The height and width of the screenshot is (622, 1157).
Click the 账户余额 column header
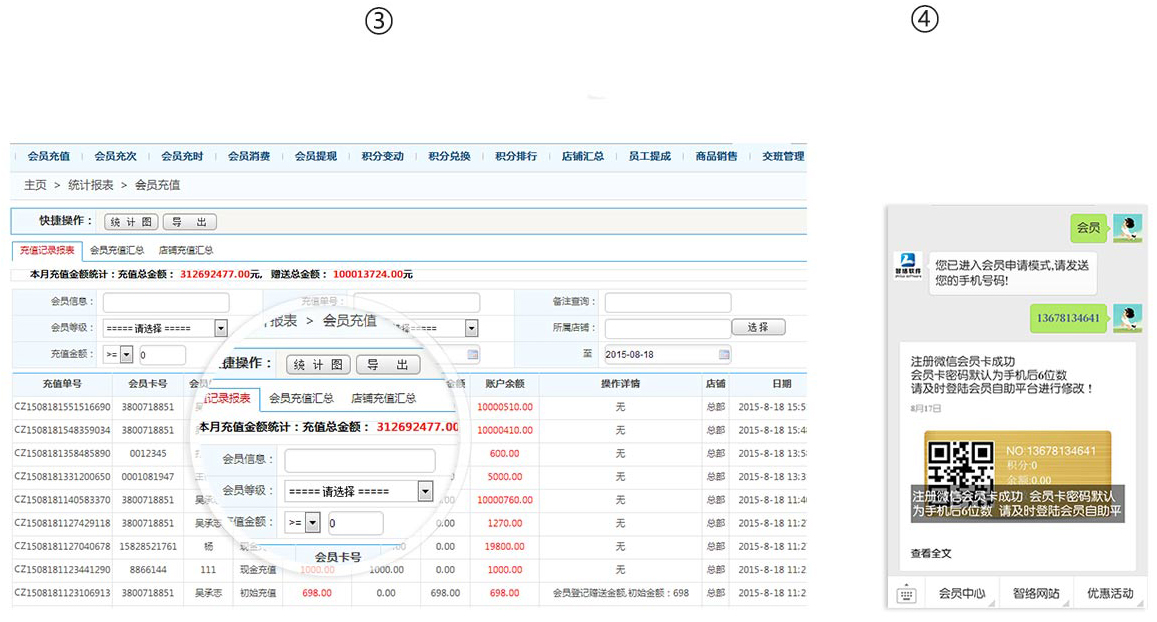[x=505, y=384]
